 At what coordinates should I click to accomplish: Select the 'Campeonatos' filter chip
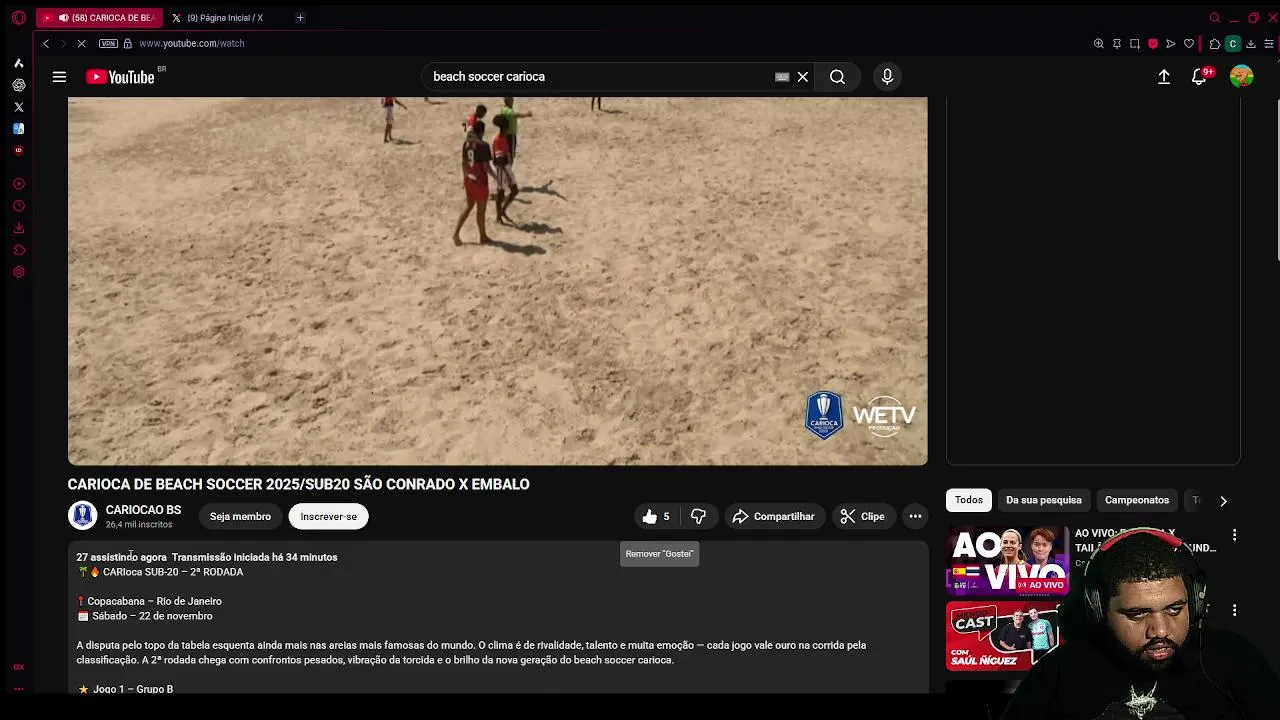click(x=1136, y=500)
